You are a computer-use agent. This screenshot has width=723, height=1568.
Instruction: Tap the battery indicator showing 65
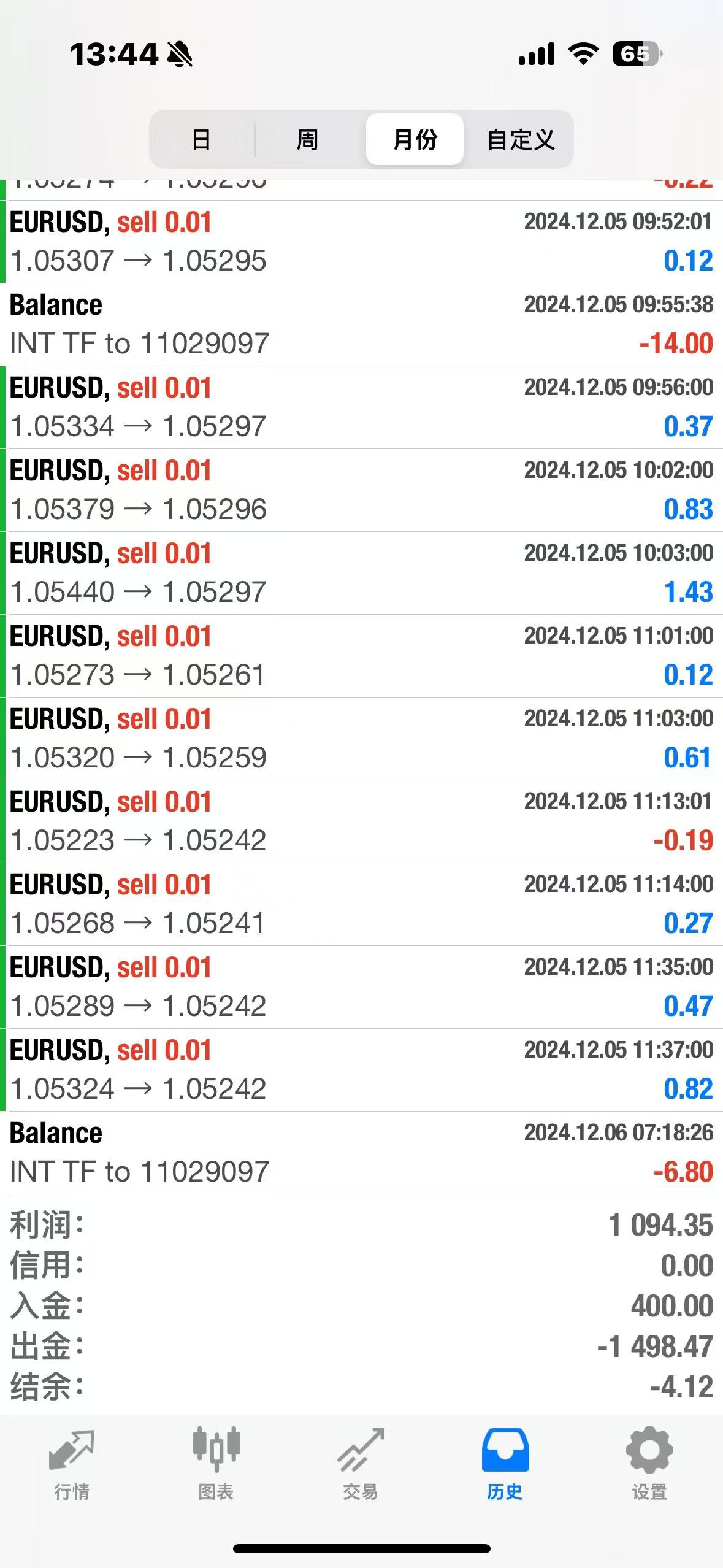pyautogui.click(x=637, y=55)
